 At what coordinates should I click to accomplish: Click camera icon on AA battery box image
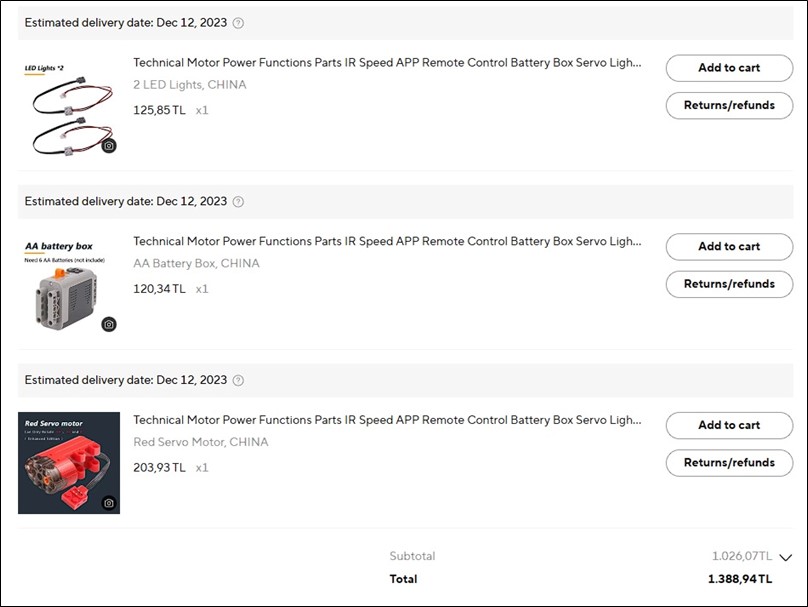pos(109,324)
